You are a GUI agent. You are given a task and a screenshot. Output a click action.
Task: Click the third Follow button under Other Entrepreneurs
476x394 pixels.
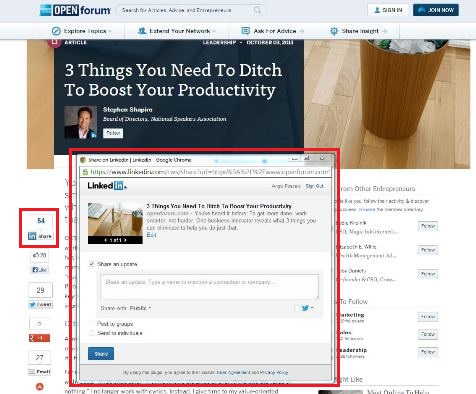(428, 274)
